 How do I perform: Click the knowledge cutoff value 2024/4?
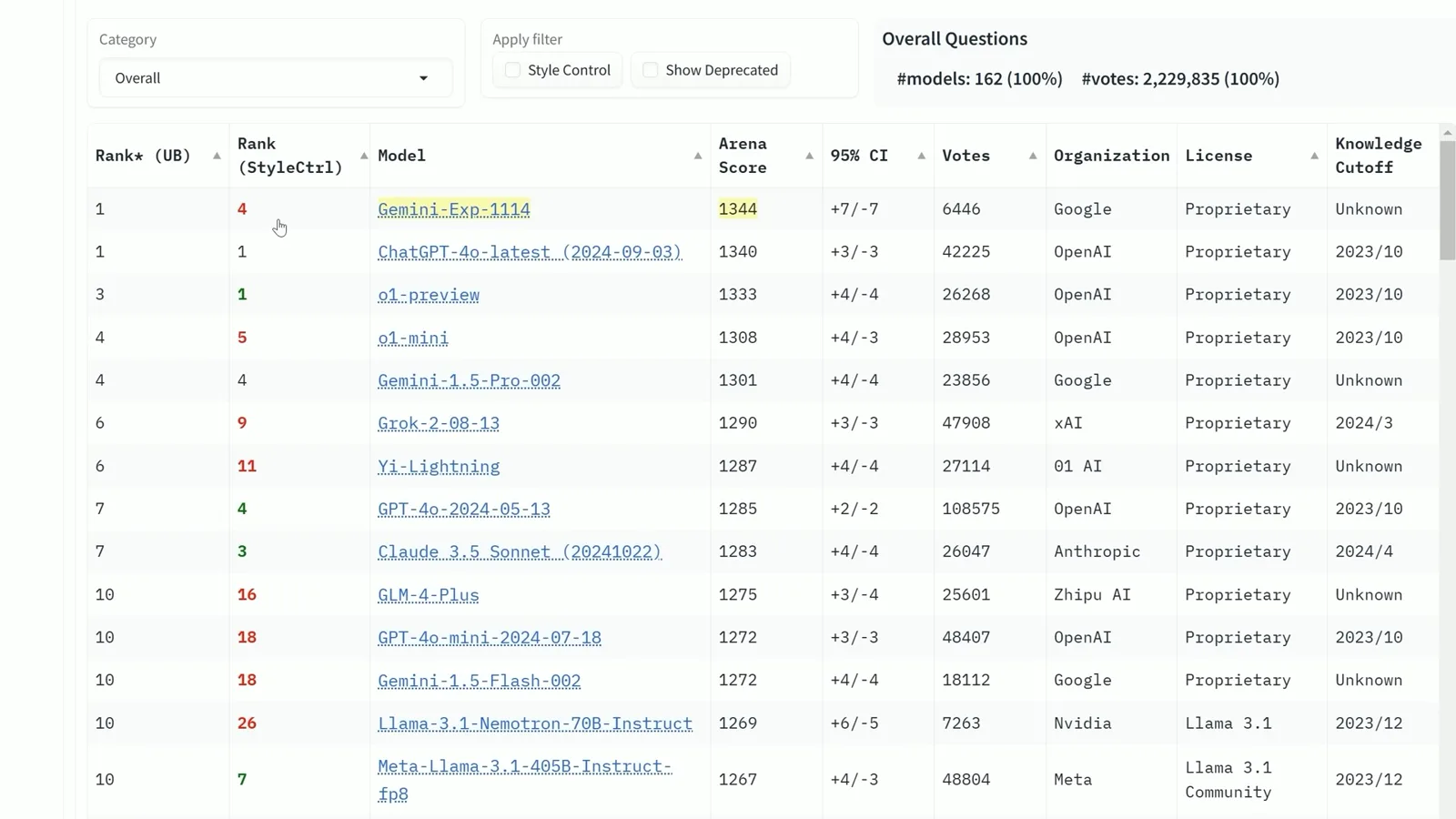coord(1364,551)
